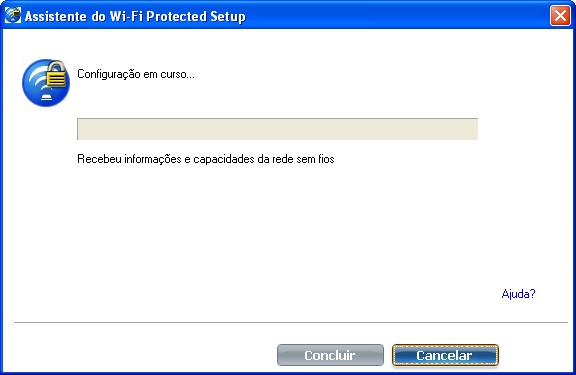Click the empty configuration progress bar
The image size is (576, 375).
click(277, 129)
